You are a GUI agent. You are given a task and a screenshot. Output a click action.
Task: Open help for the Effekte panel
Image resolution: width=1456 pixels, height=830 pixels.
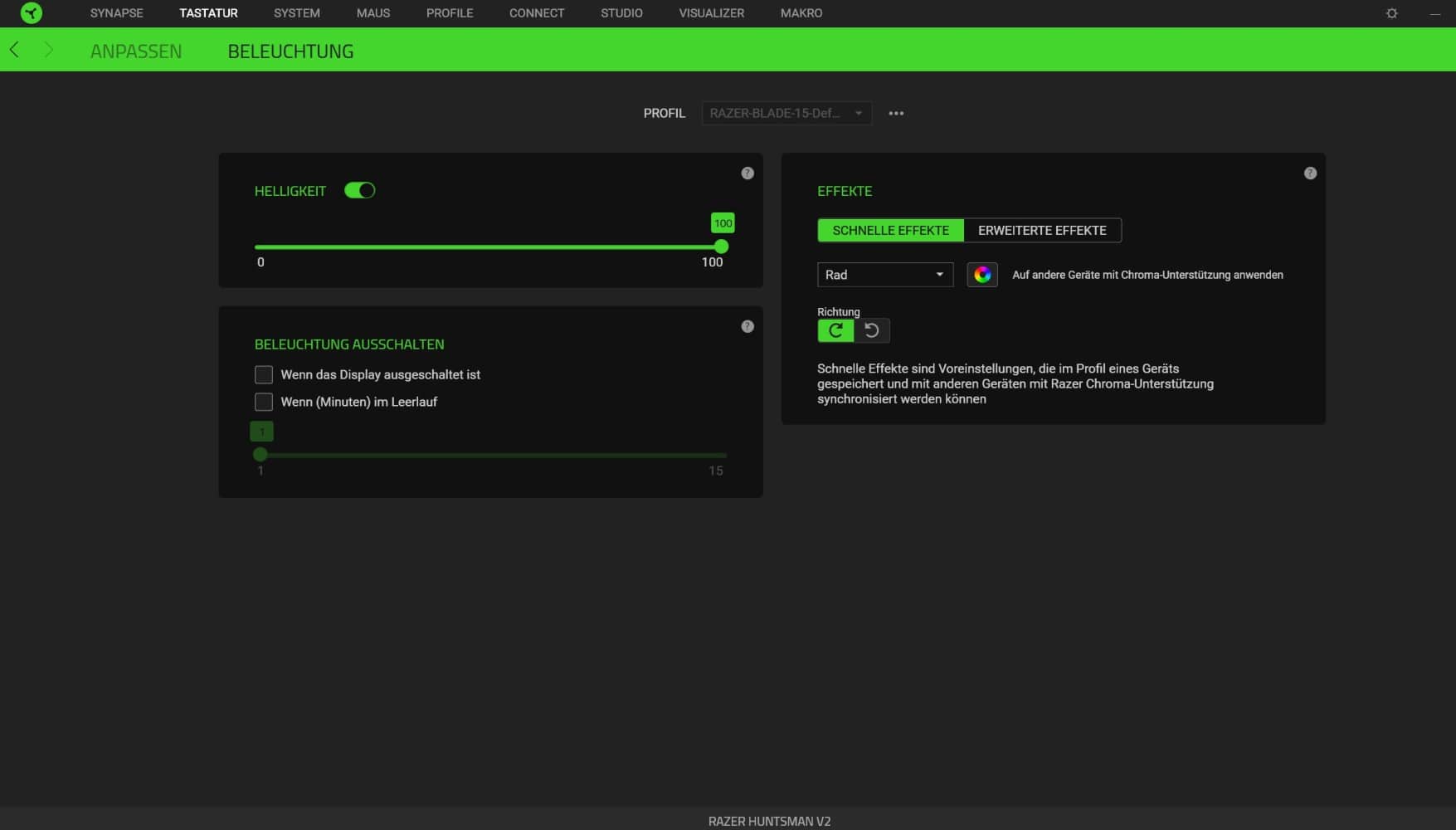click(x=1310, y=173)
